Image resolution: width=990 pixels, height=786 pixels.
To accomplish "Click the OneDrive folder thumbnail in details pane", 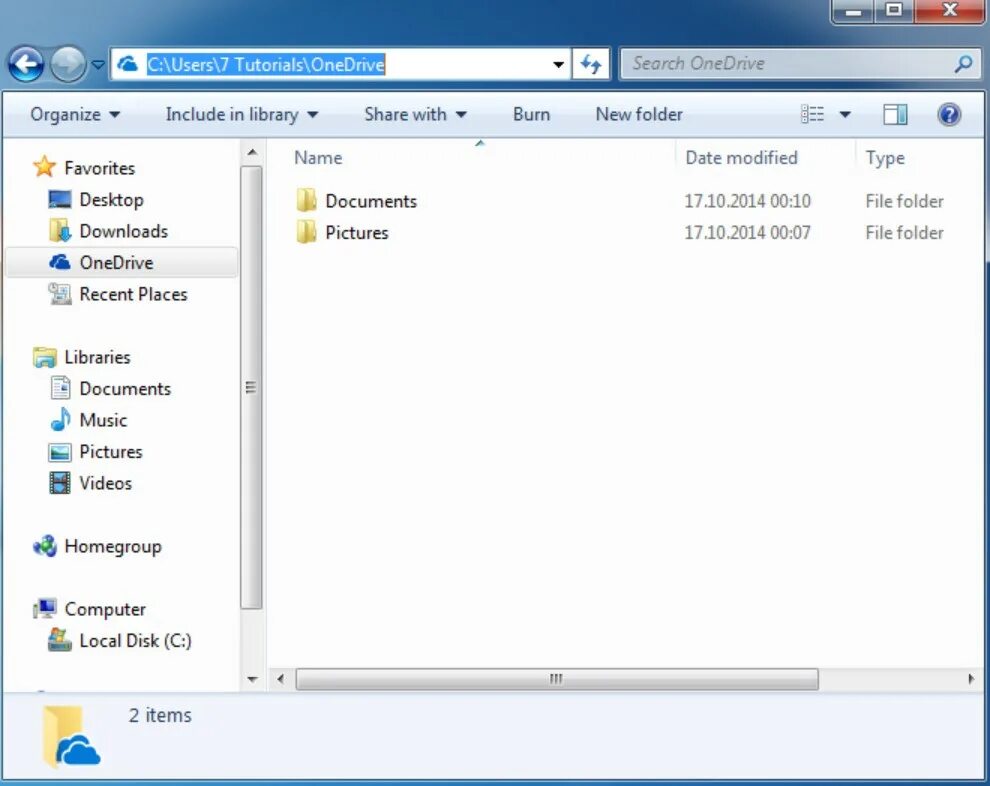I will (x=71, y=737).
